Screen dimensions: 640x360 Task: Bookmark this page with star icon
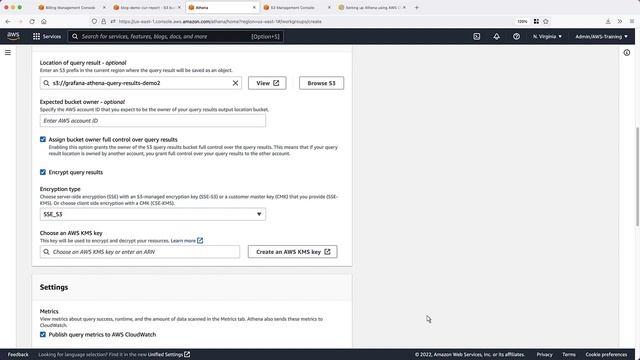[x=546, y=21]
